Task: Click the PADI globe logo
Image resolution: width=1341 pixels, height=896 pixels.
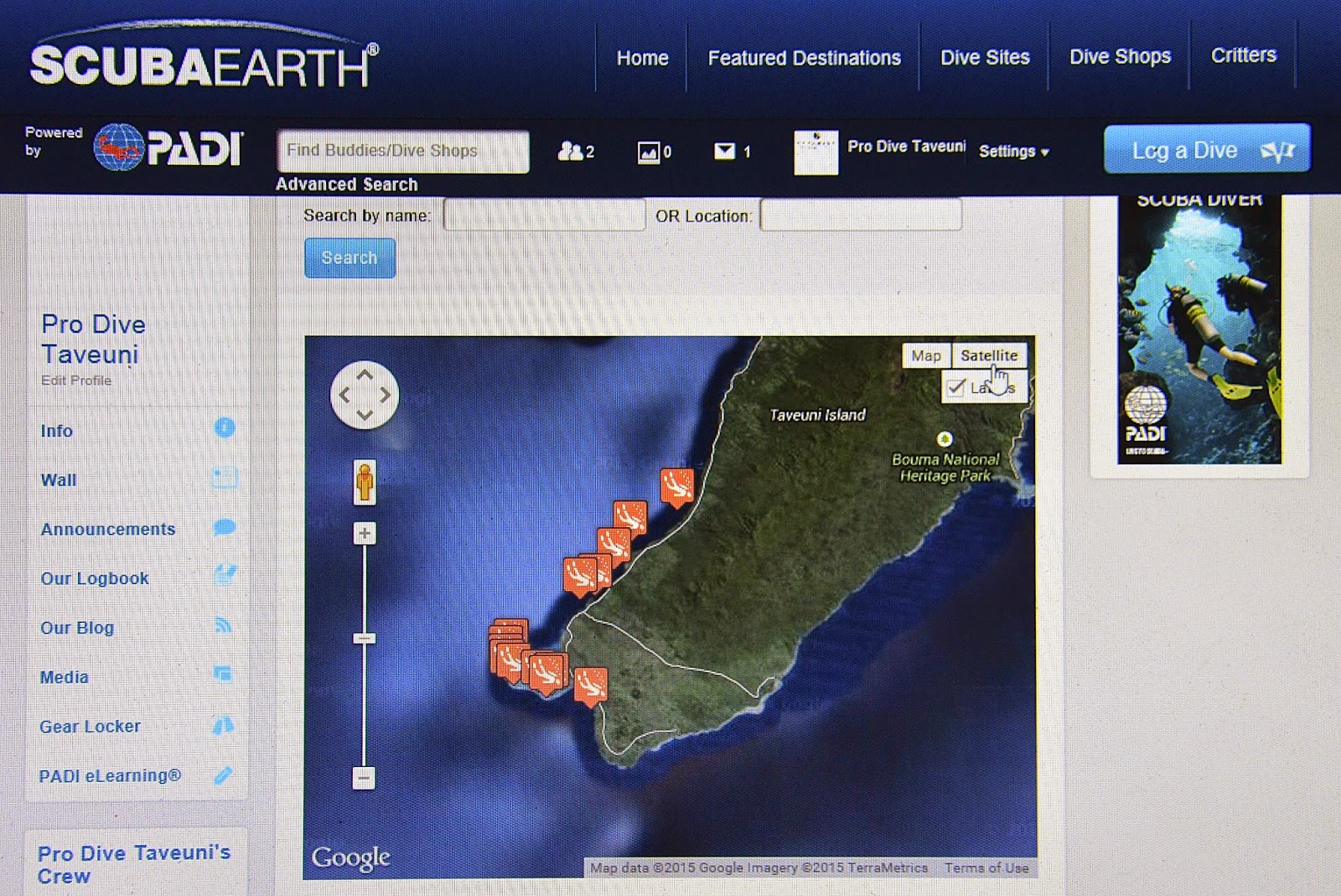Action: coord(118,148)
